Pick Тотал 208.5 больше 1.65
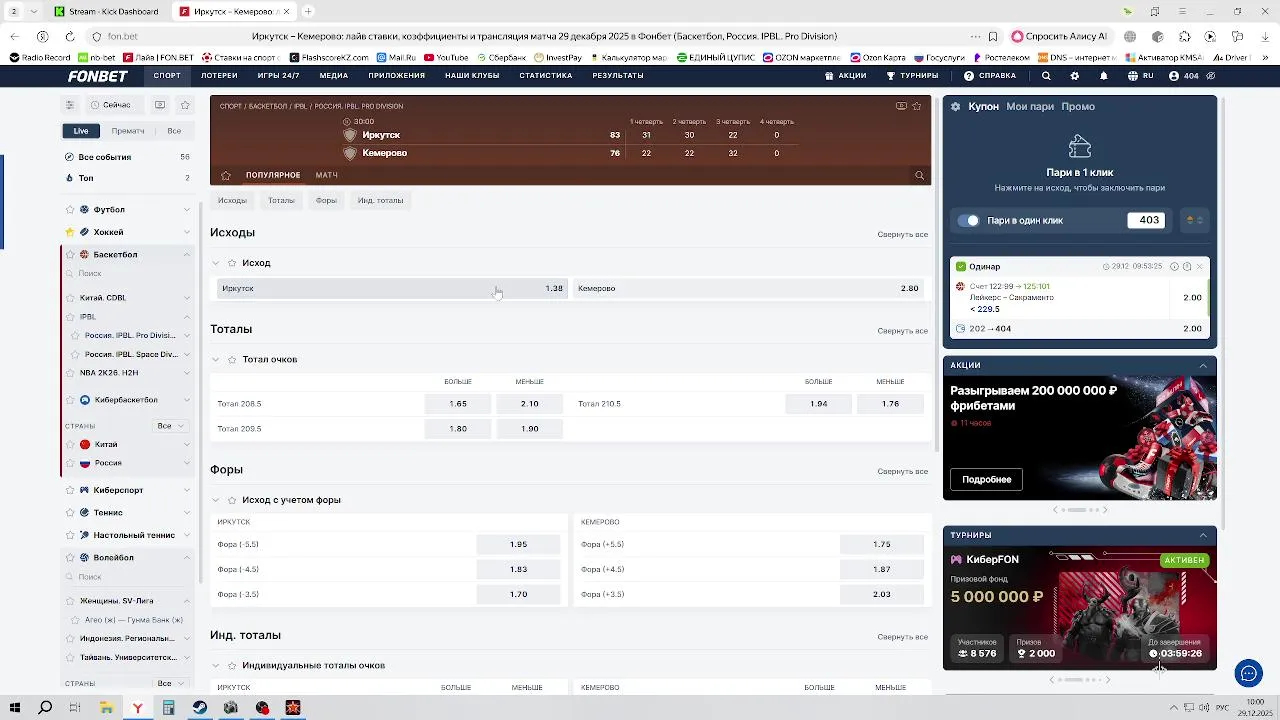This screenshot has width=1280, height=720. pos(458,404)
